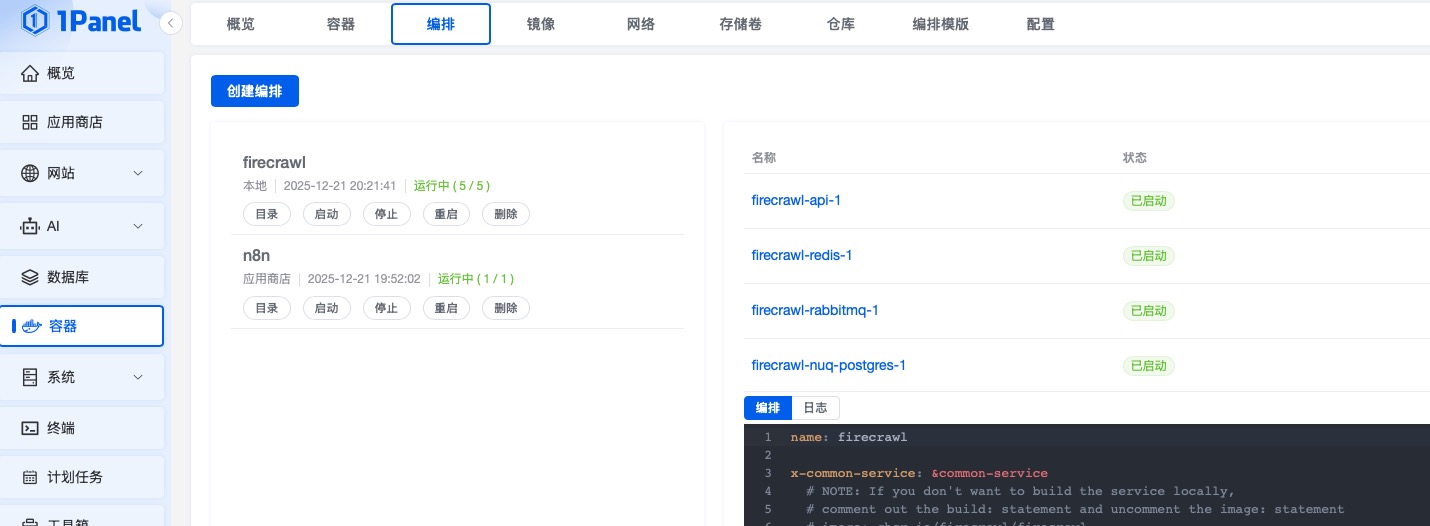Open the firecrawl-nuq-postgres-1 container link
This screenshot has width=1430, height=526.
click(x=829, y=365)
